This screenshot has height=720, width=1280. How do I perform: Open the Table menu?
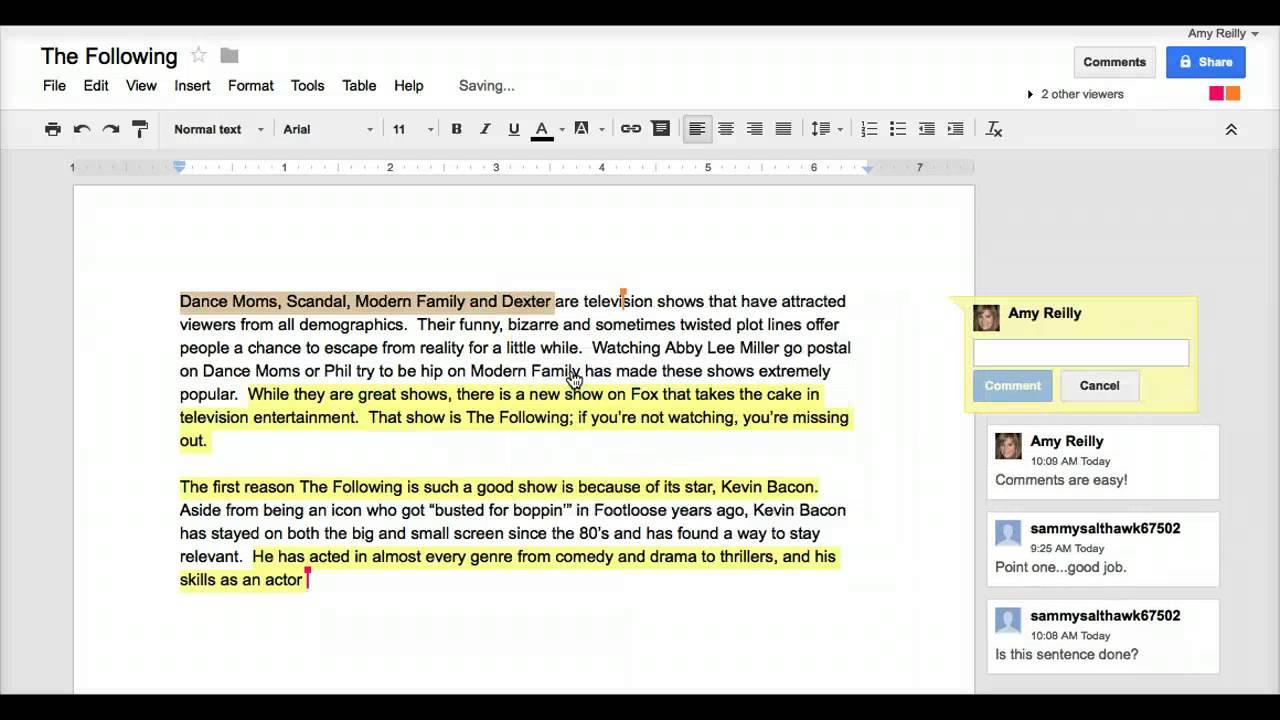pyautogui.click(x=359, y=86)
